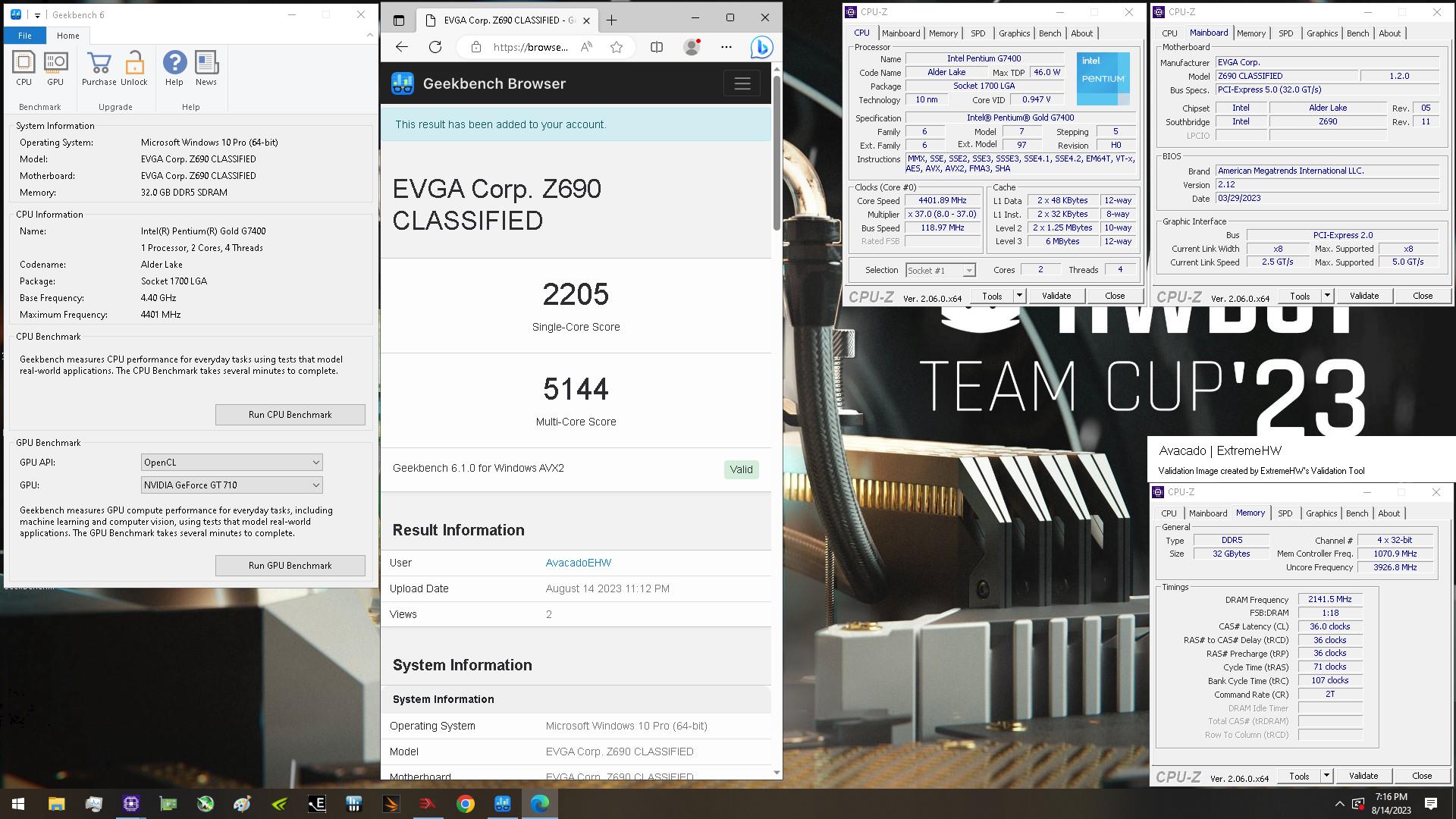The image size is (1456, 819).
Task: Click Tools button in CPU-Z Memory window
Action: click(x=1299, y=776)
